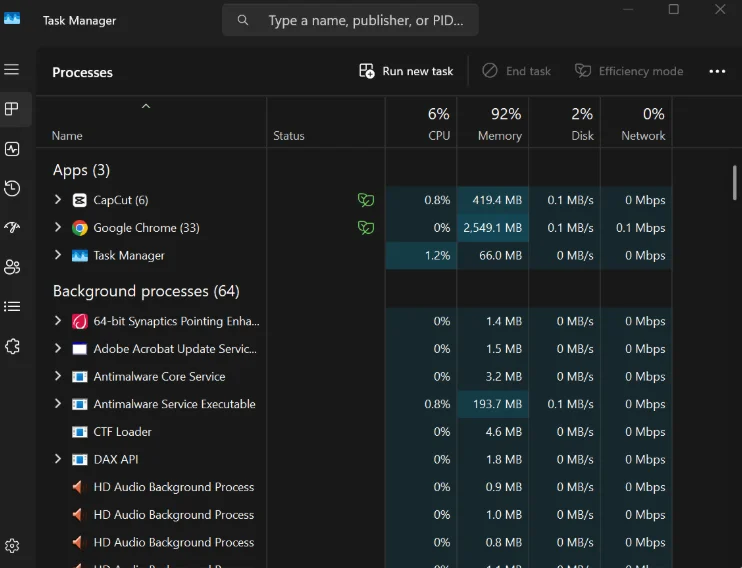Select the 3.2 MB memory cell
The image size is (742, 568).
coord(493,376)
